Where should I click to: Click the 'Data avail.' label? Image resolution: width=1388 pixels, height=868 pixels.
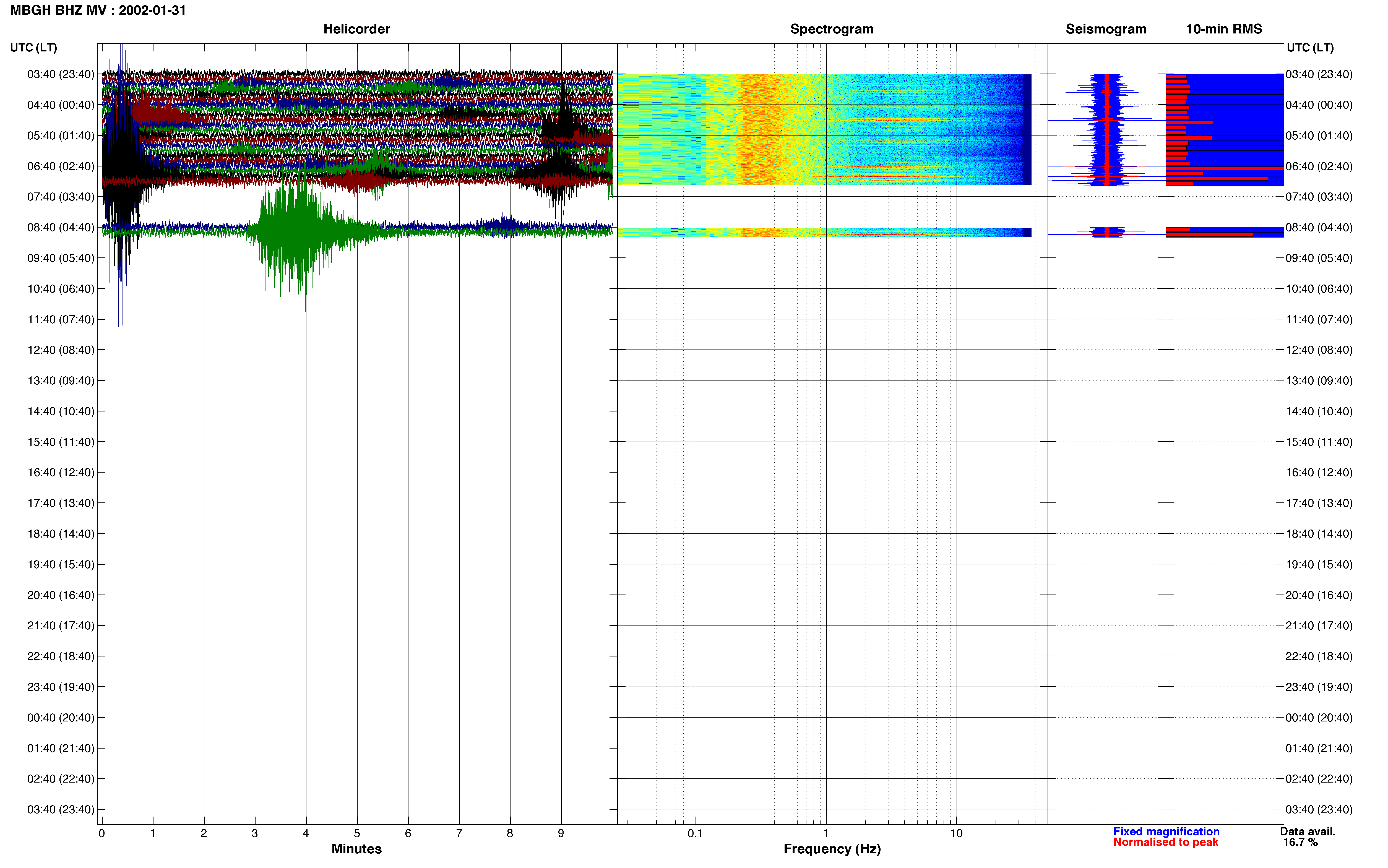(x=1308, y=832)
